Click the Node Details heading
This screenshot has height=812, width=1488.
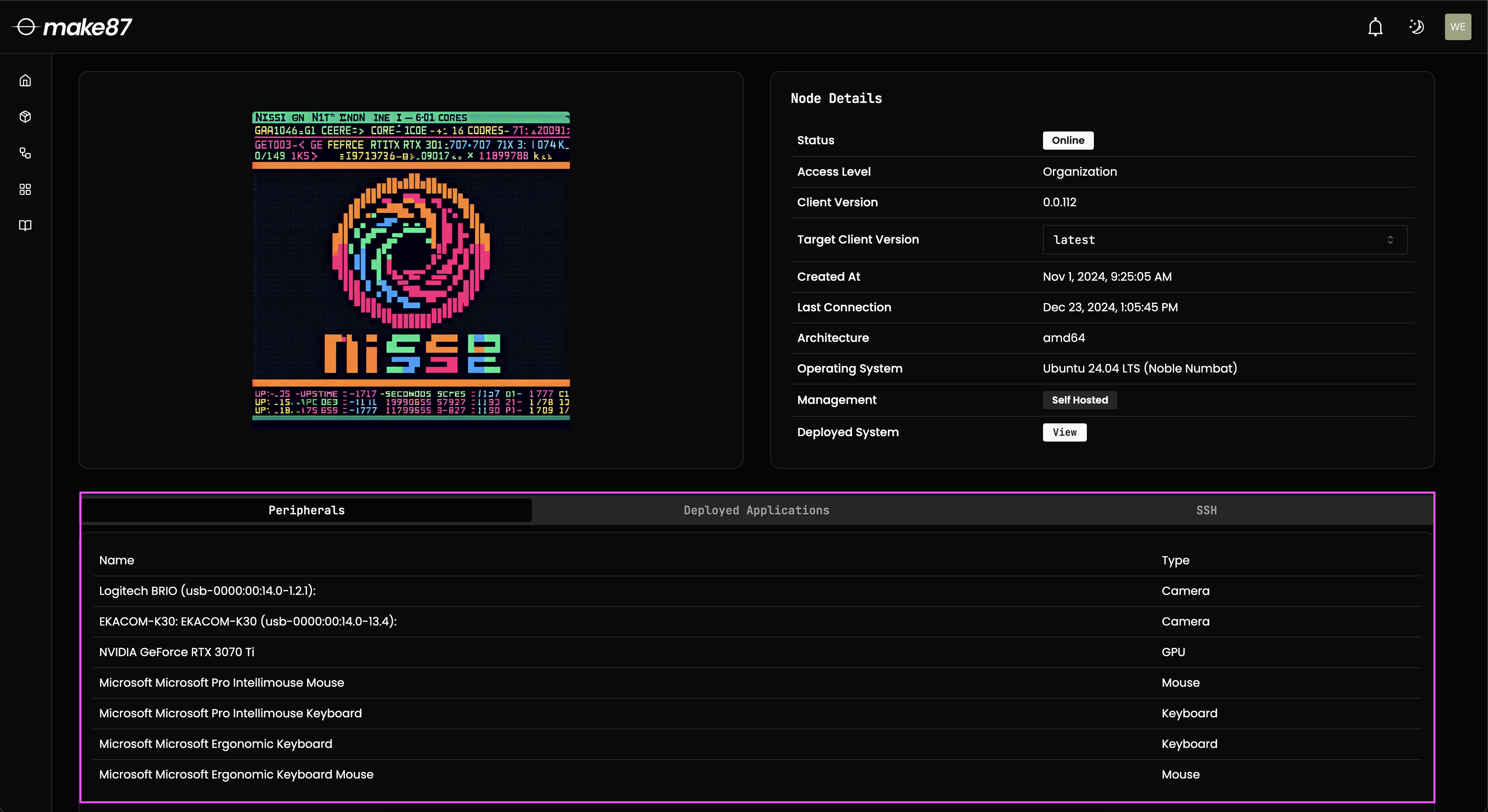click(836, 98)
